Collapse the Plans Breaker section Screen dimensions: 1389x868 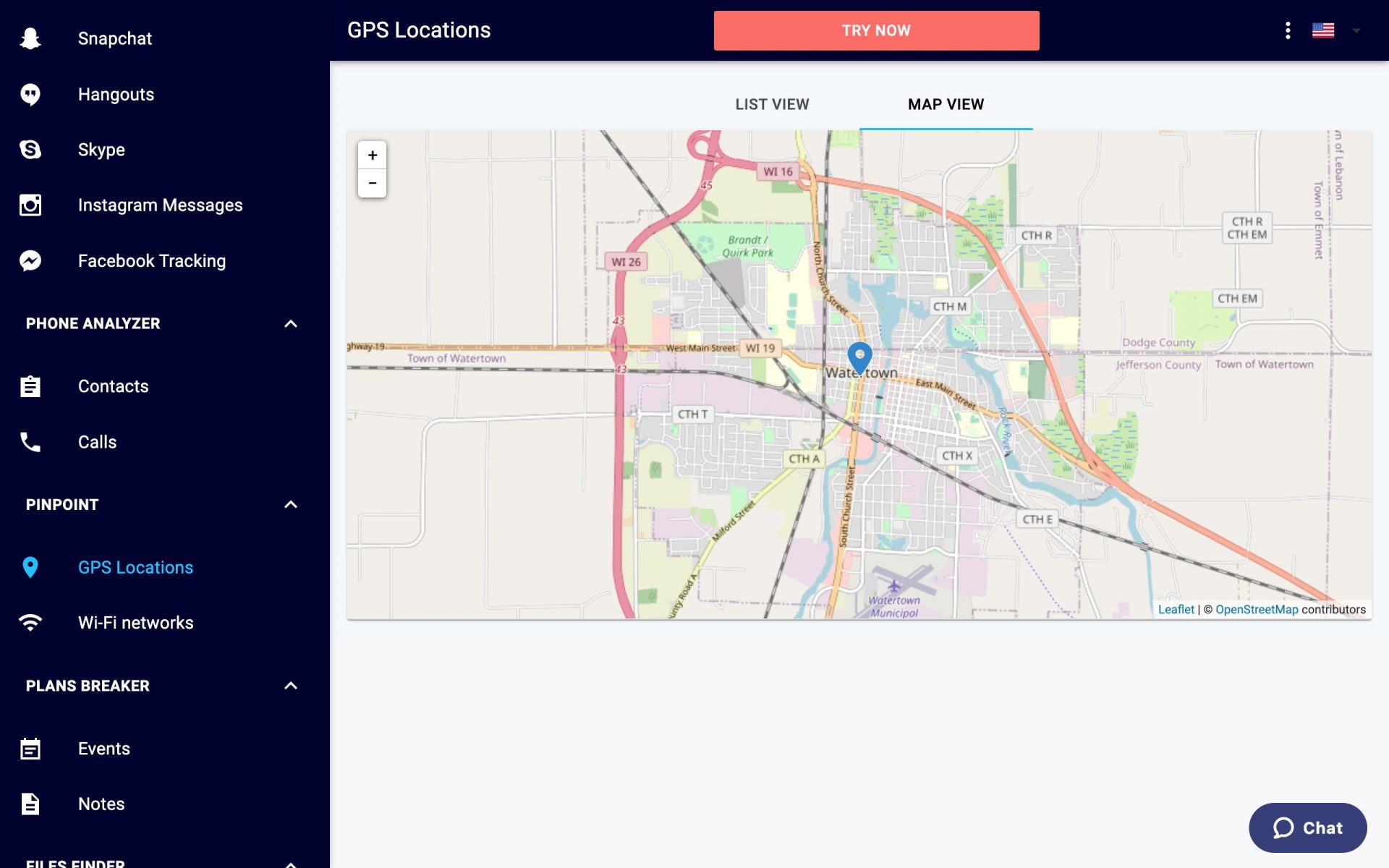coord(291,686)
